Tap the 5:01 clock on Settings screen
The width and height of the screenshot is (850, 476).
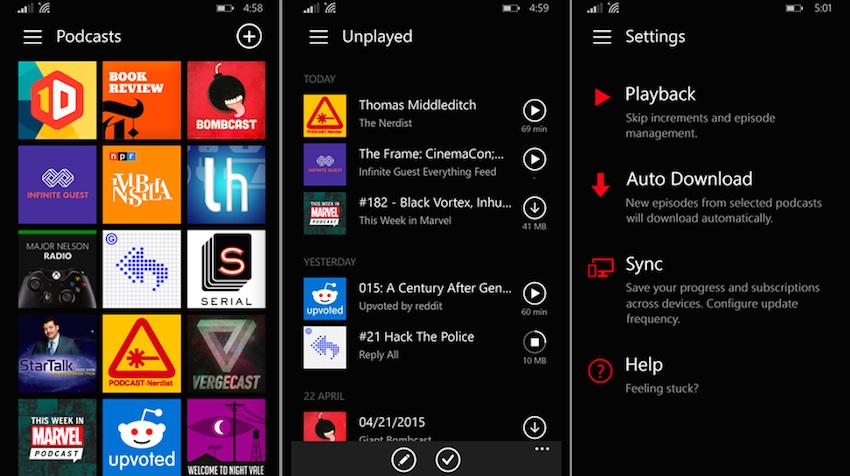(822, 8)
